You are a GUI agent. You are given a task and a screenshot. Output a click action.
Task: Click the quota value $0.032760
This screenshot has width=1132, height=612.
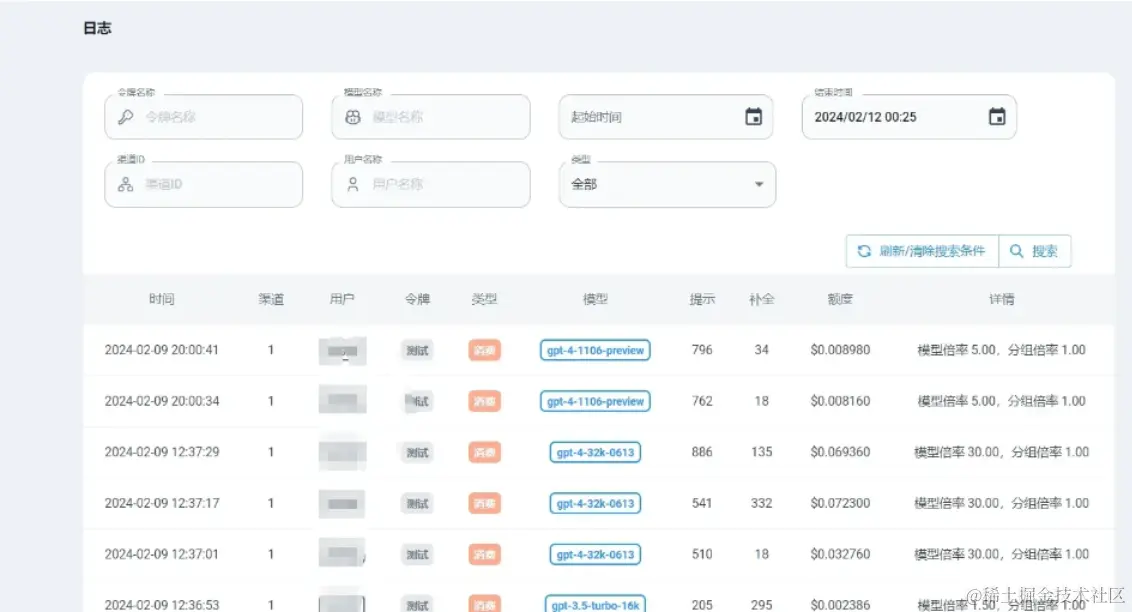pos(840,555)
